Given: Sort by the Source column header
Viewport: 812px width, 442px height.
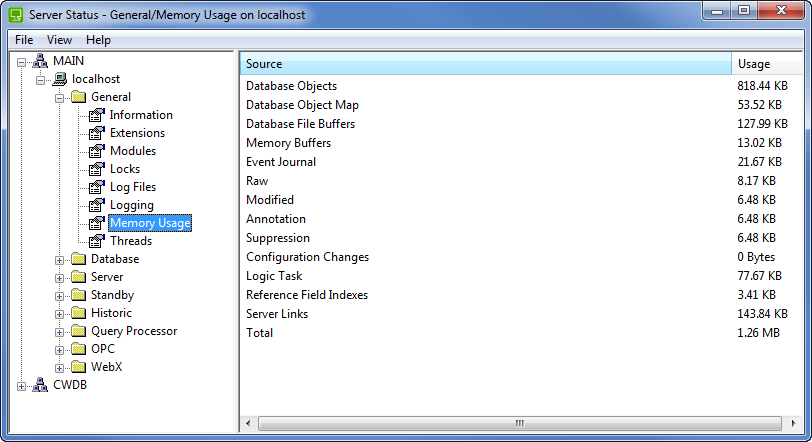Looking at the screenshot, I should (x=485, y=64).
